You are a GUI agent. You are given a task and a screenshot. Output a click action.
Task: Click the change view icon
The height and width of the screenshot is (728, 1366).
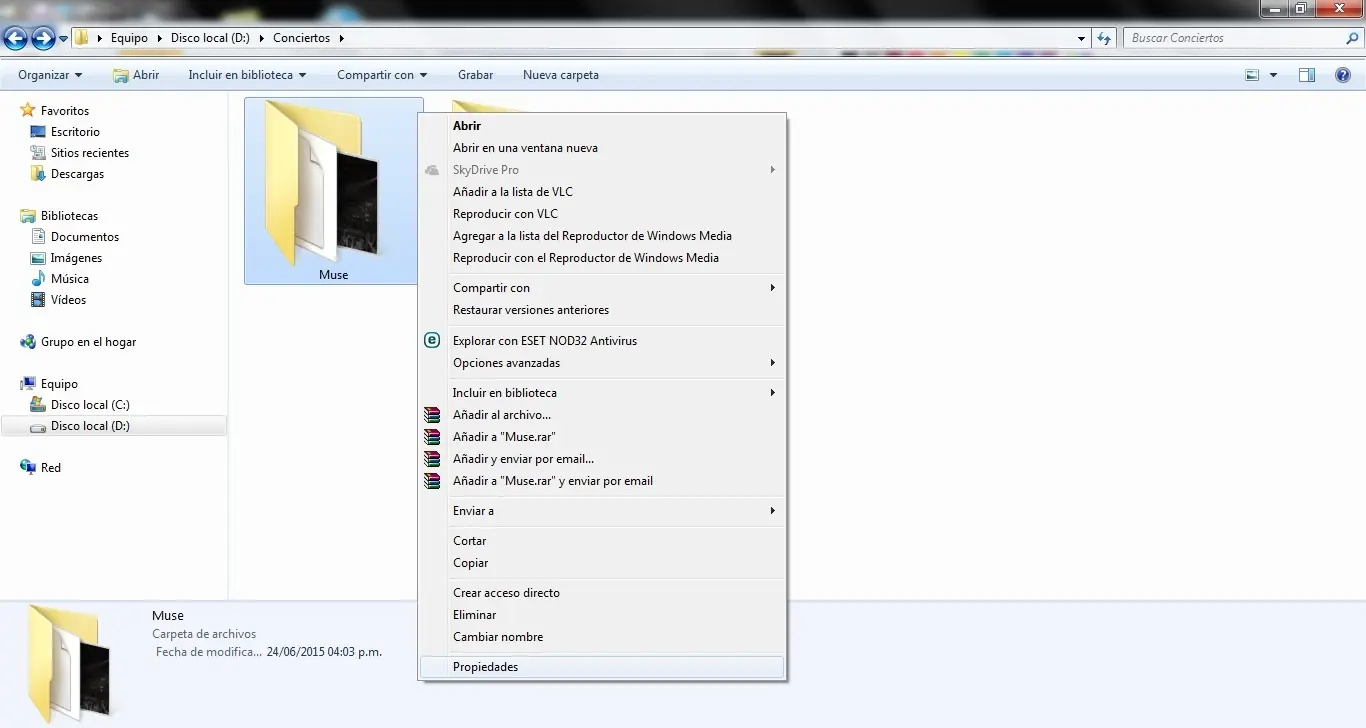click(x=1252, y=75)
